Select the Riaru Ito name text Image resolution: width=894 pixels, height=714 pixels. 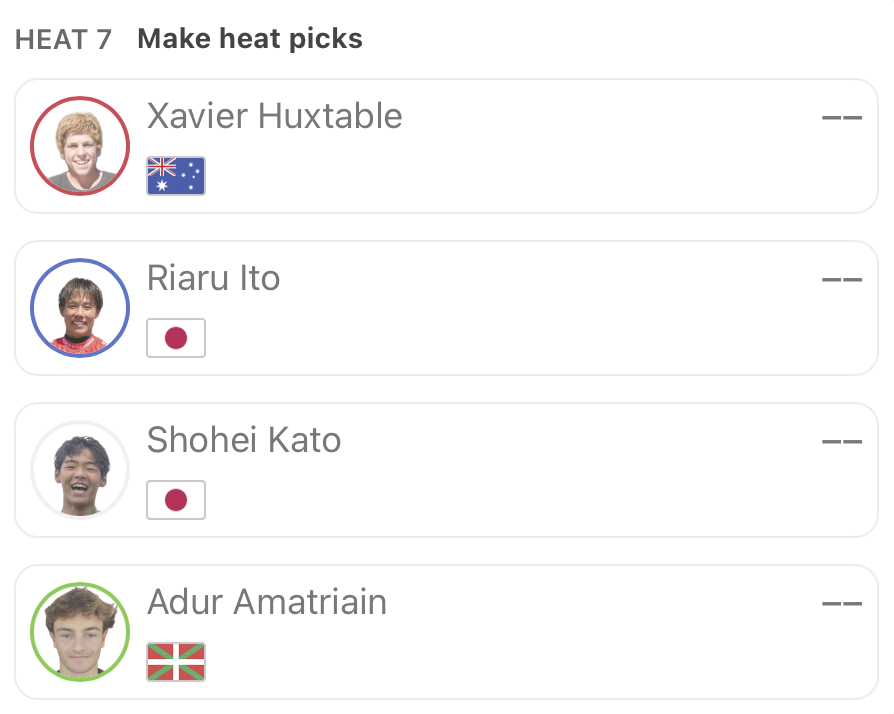213,278
